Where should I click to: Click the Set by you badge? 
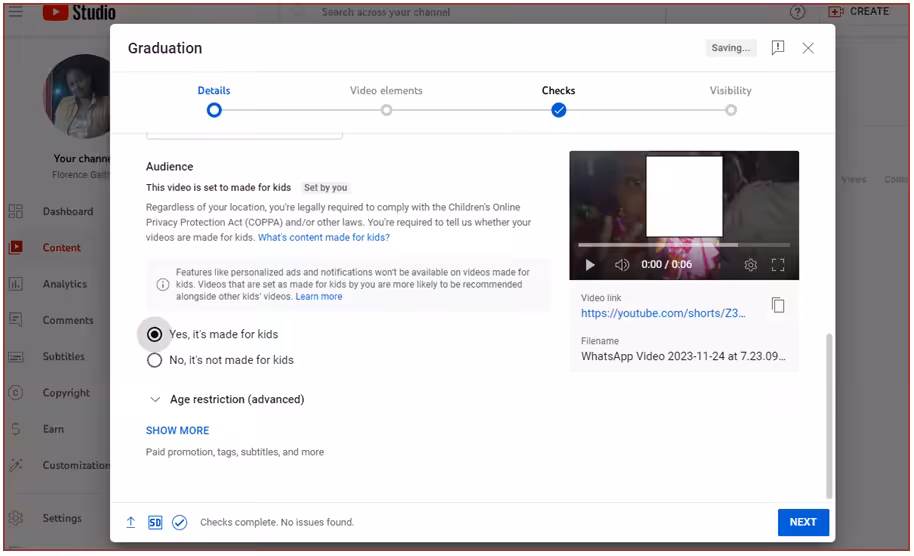325,188
